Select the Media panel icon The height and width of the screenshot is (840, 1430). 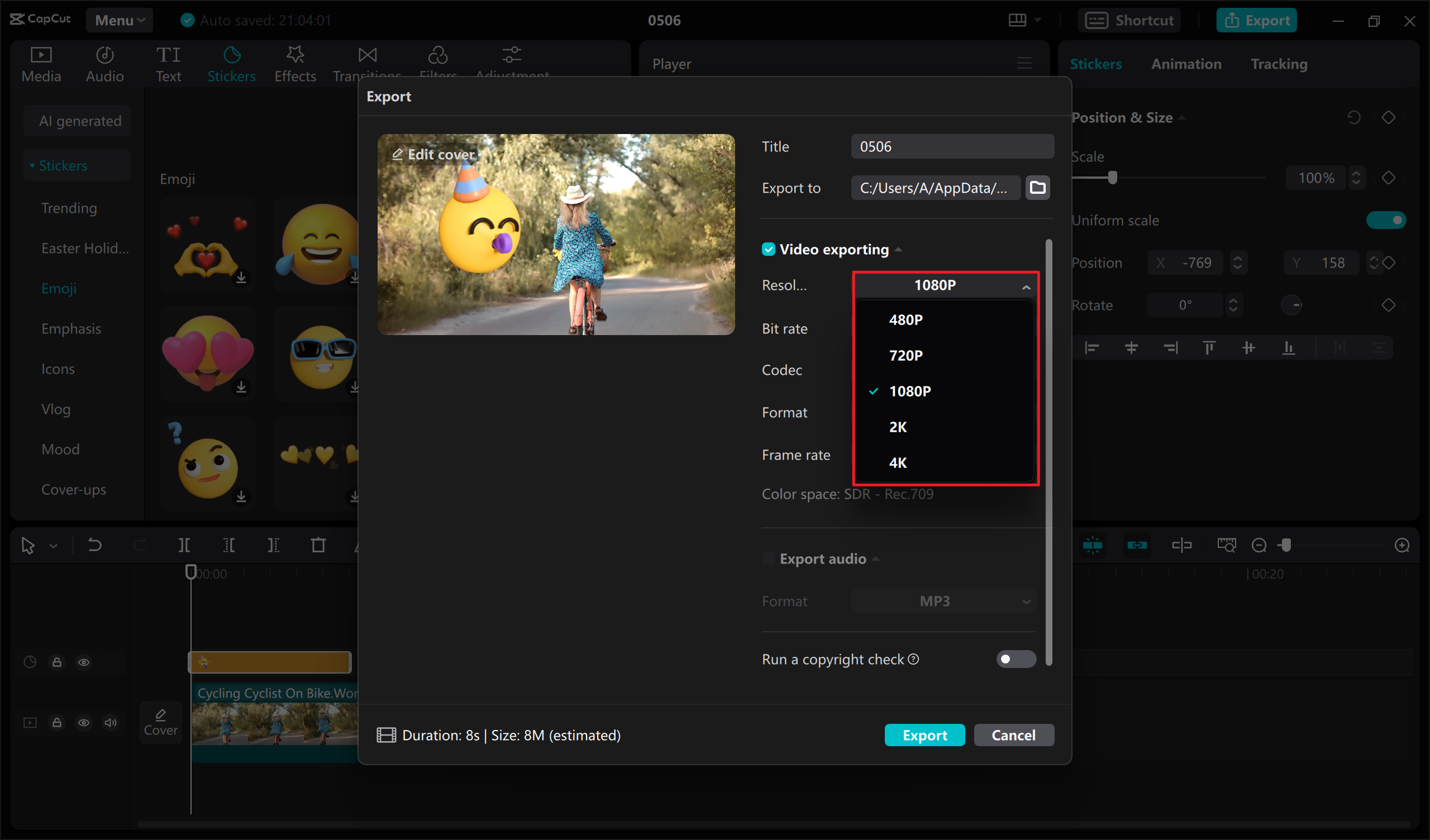pos(41,64)
